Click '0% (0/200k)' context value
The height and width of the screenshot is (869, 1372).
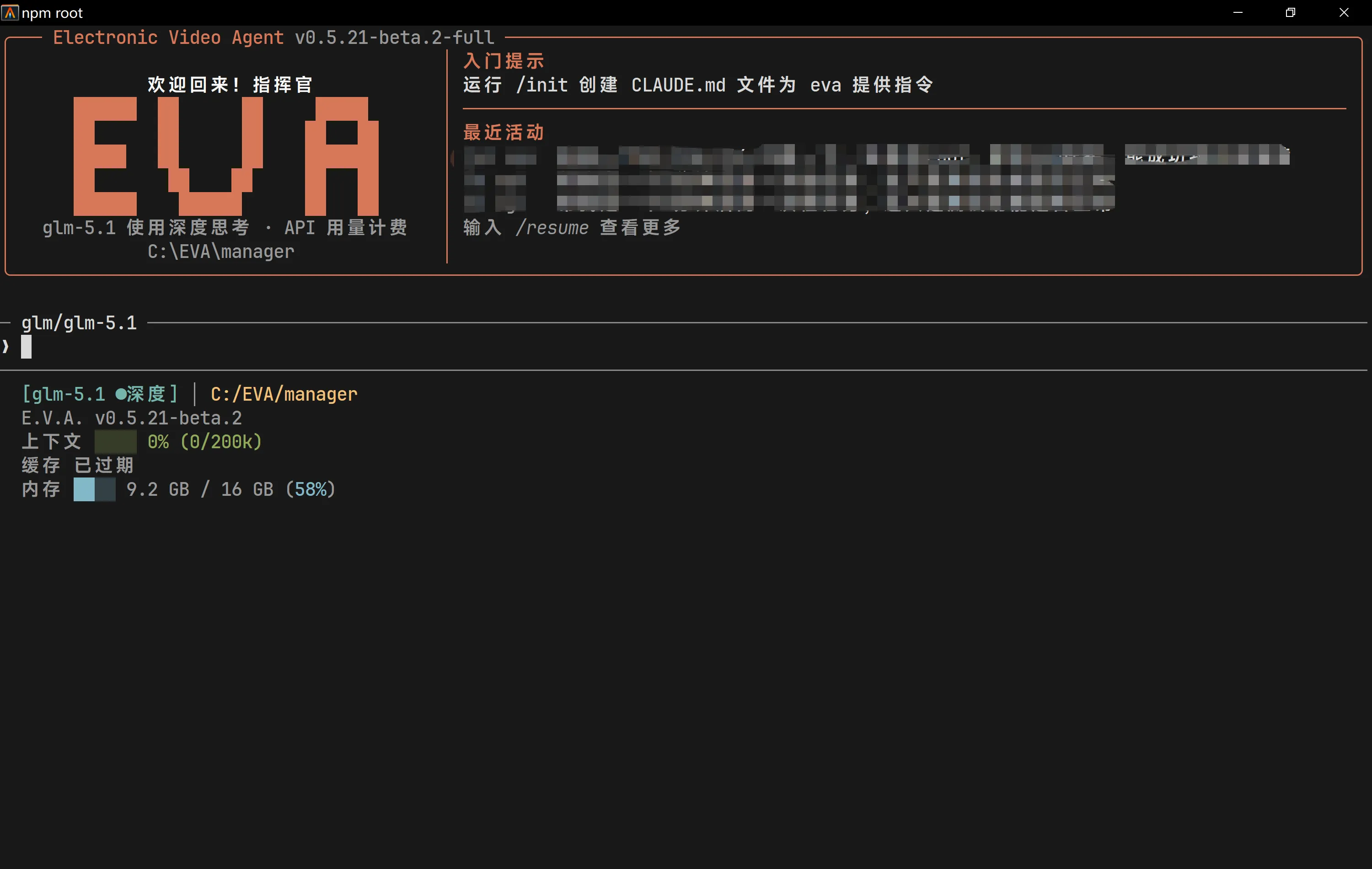click(x=204, y=442)
